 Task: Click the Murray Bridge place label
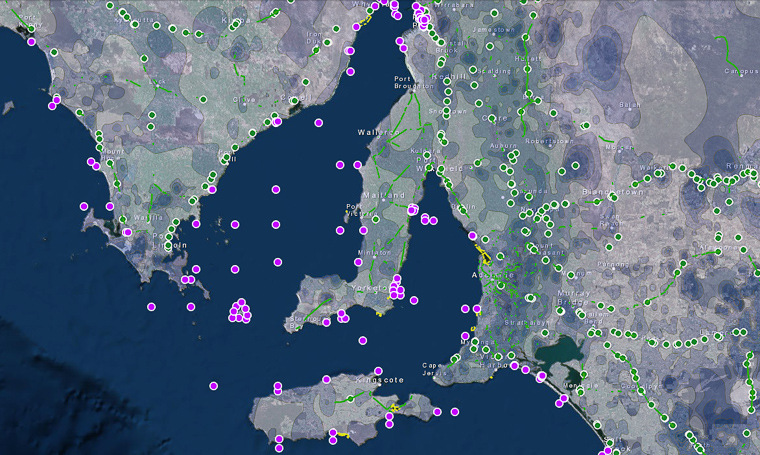574,298
